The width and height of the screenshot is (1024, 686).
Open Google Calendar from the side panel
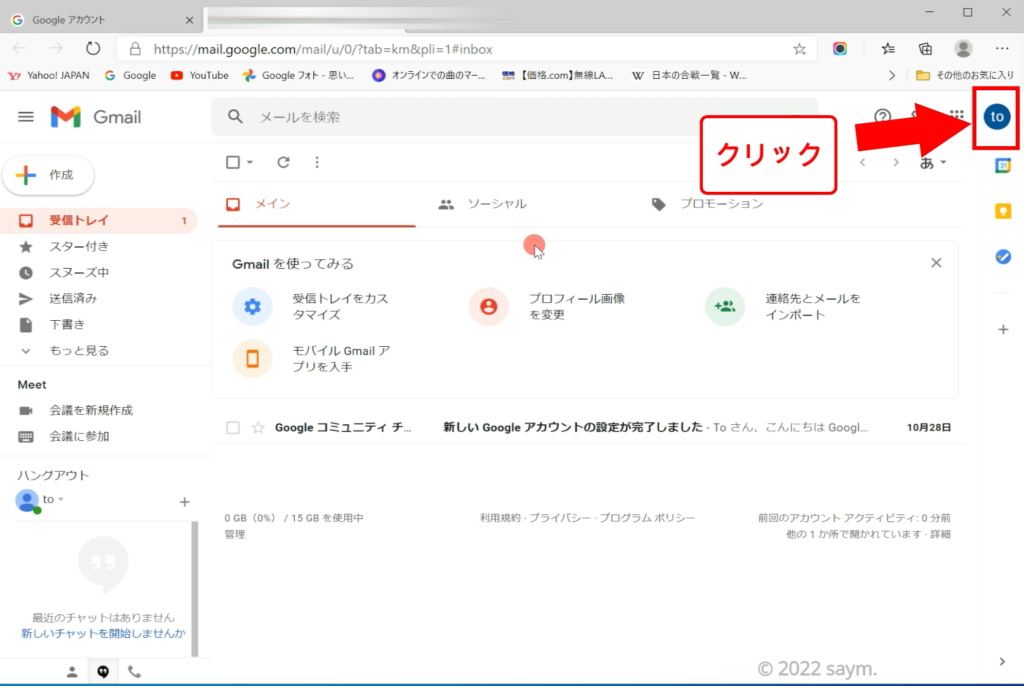1003,166
